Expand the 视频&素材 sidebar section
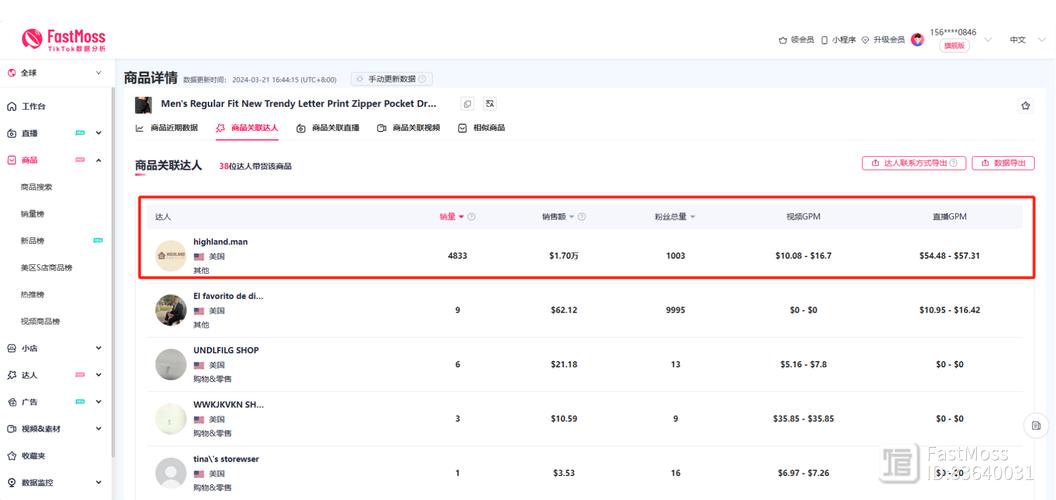1056x500 pixels. click(98, 429)
